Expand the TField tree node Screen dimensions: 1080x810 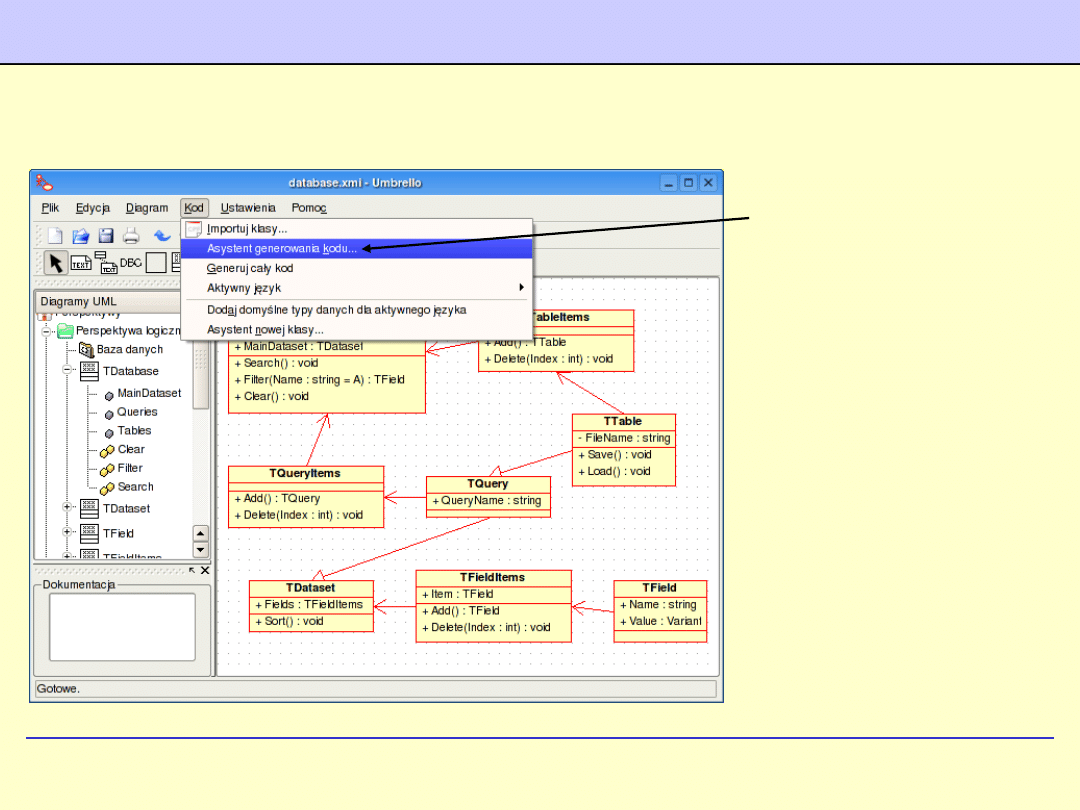click(68, 532)
